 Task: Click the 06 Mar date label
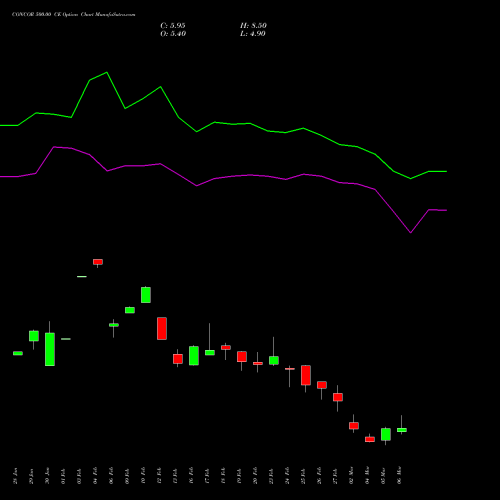click(x=399, y=476)
